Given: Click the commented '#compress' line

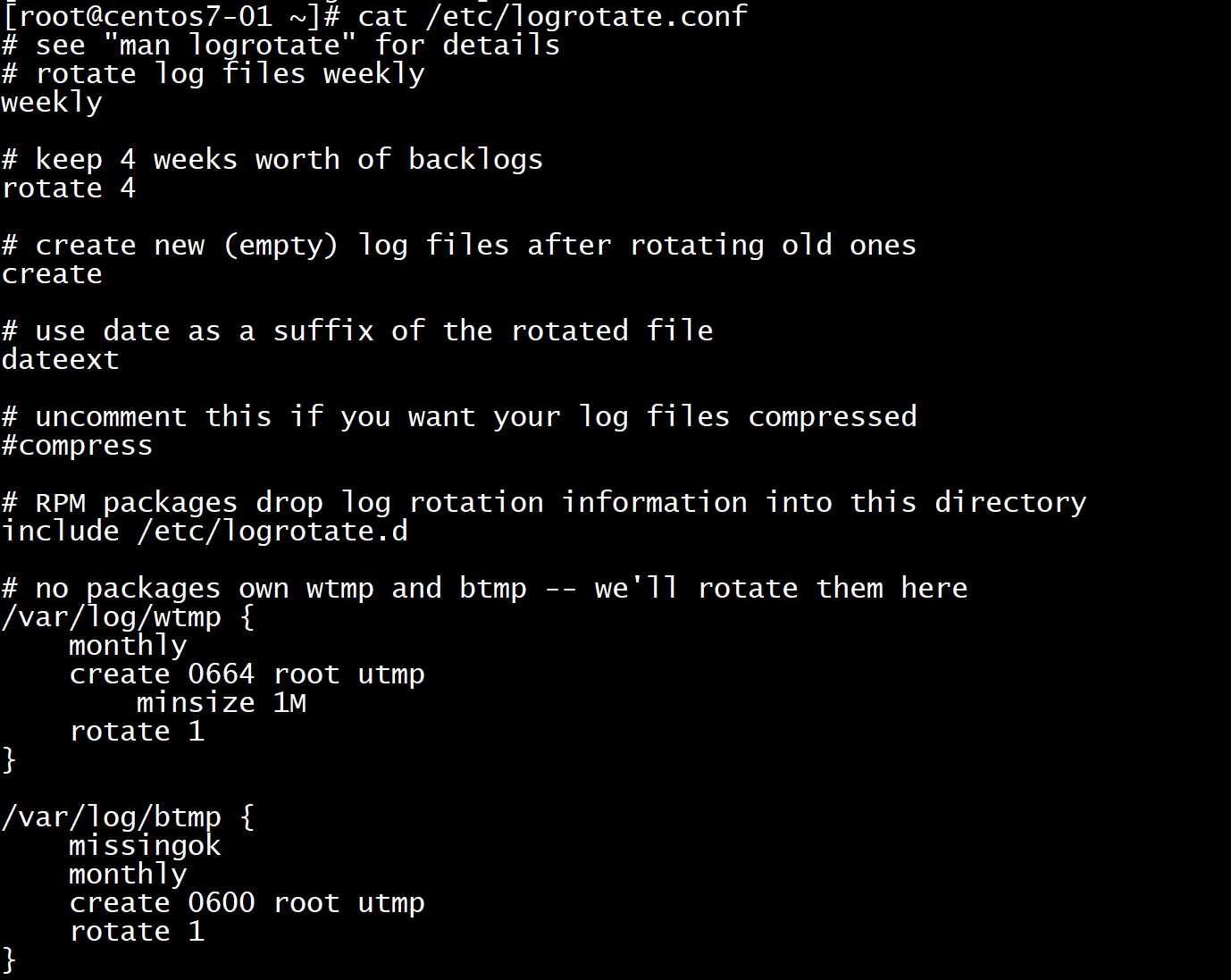Looking at the screenshot, I should 77,446.
